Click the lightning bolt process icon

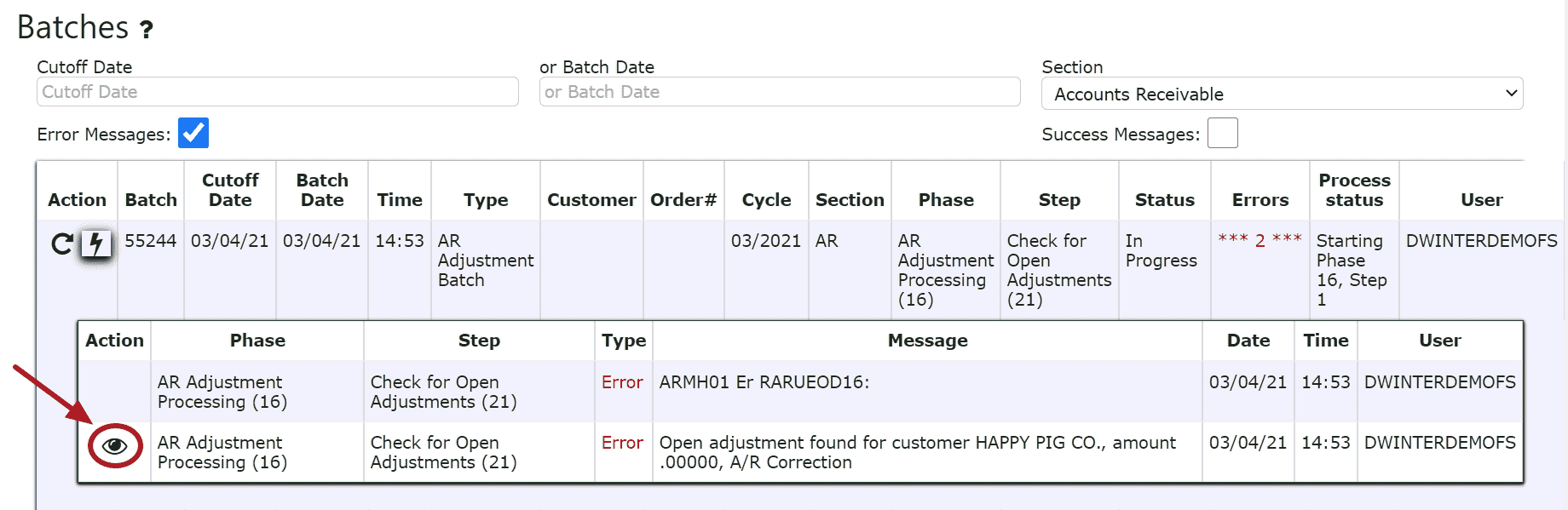[96, 244]
